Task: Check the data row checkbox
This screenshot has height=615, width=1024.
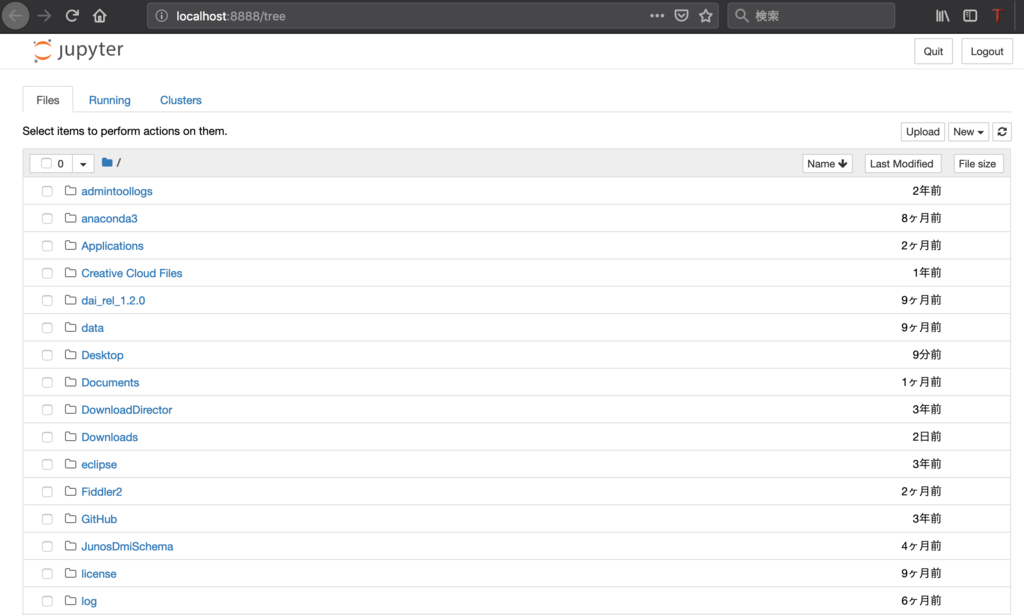Action: pyautogui.click(x=47, y=328)
